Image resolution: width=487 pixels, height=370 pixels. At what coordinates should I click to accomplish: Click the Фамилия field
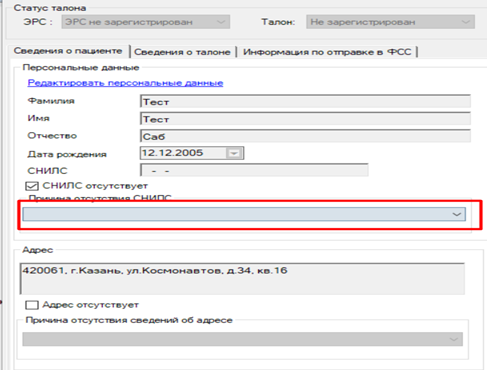coord(305,101)
